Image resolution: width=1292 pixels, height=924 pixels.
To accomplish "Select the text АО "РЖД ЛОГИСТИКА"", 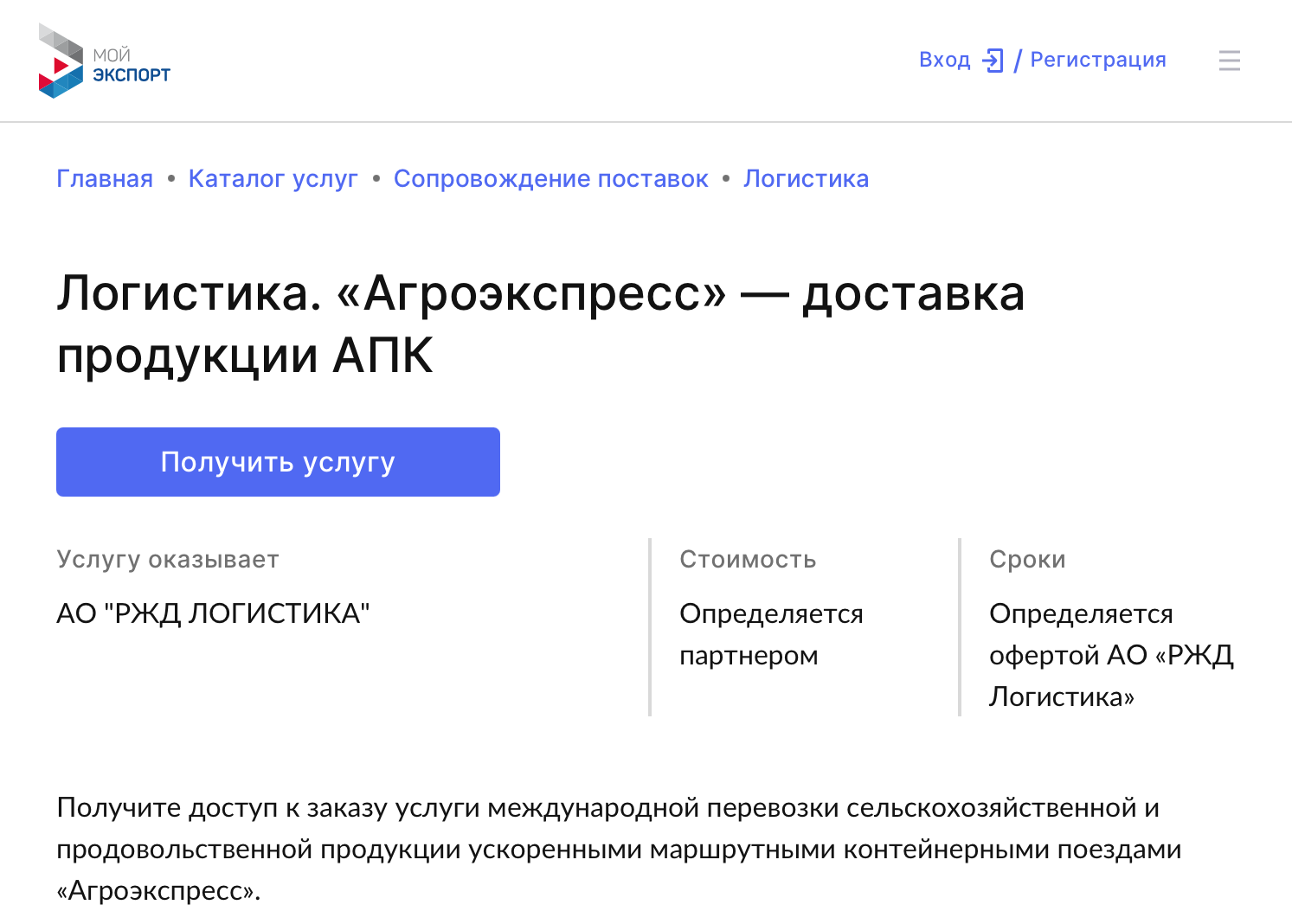I will tap(213, 613).
